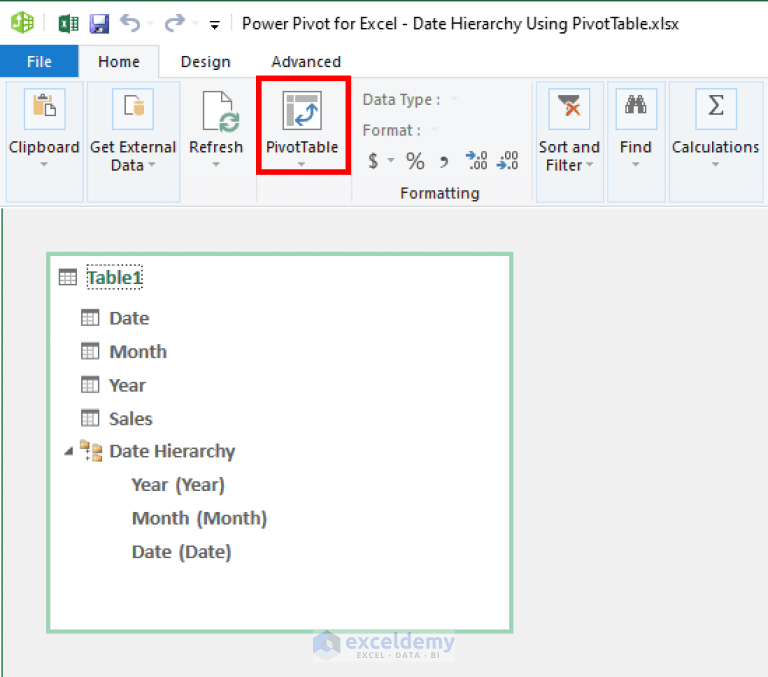Click the Date column icon
This screenshot has height=677, width=768.
pos(90,317)
